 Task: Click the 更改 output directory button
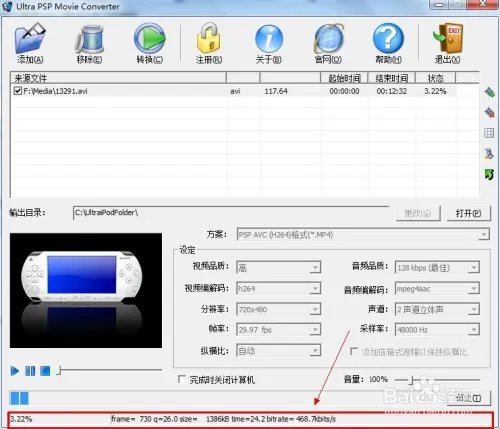(418, 213)
